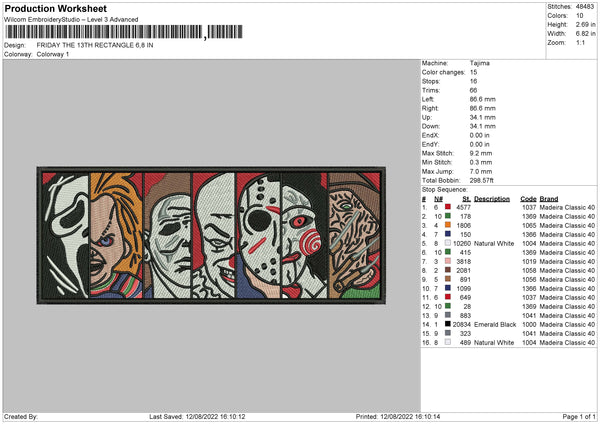Click Natural White description in stop 5
The width and height of the screenshot is (600, 424).
[494, 243]
